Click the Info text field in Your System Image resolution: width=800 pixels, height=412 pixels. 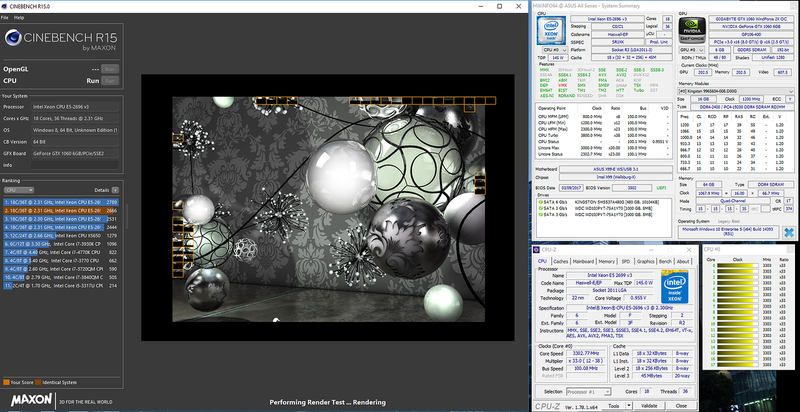[x=75, y=165]
